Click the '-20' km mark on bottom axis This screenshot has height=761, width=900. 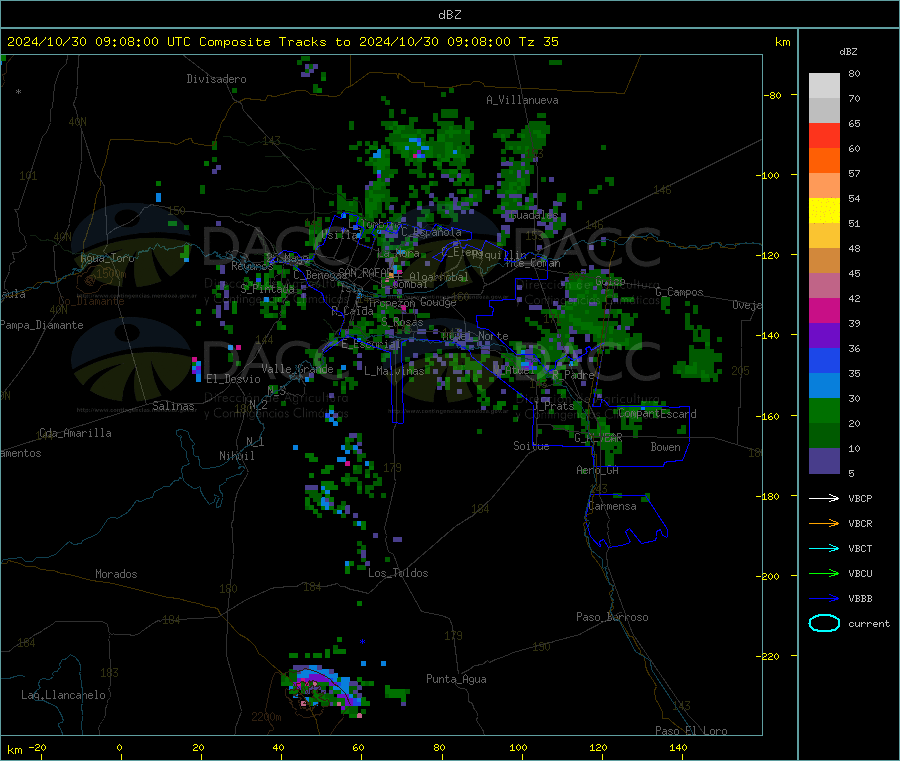[x=38, y=748]
